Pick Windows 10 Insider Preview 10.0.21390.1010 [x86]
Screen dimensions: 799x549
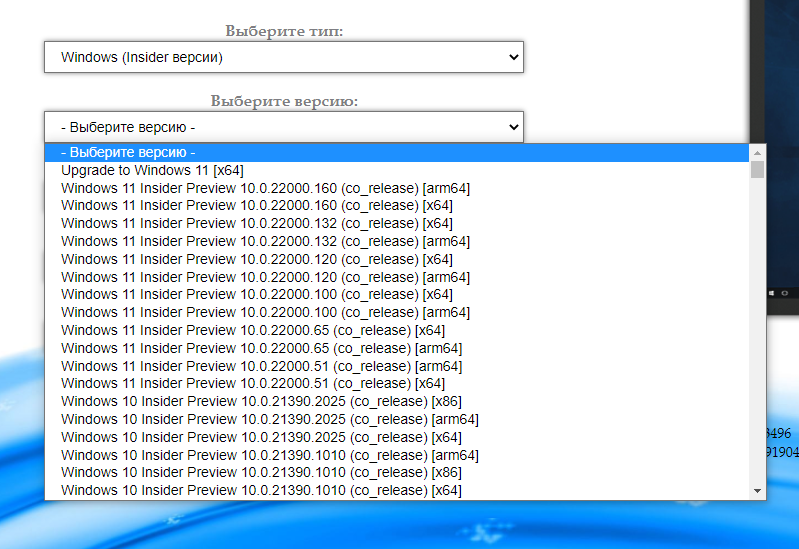coord(396,472)
